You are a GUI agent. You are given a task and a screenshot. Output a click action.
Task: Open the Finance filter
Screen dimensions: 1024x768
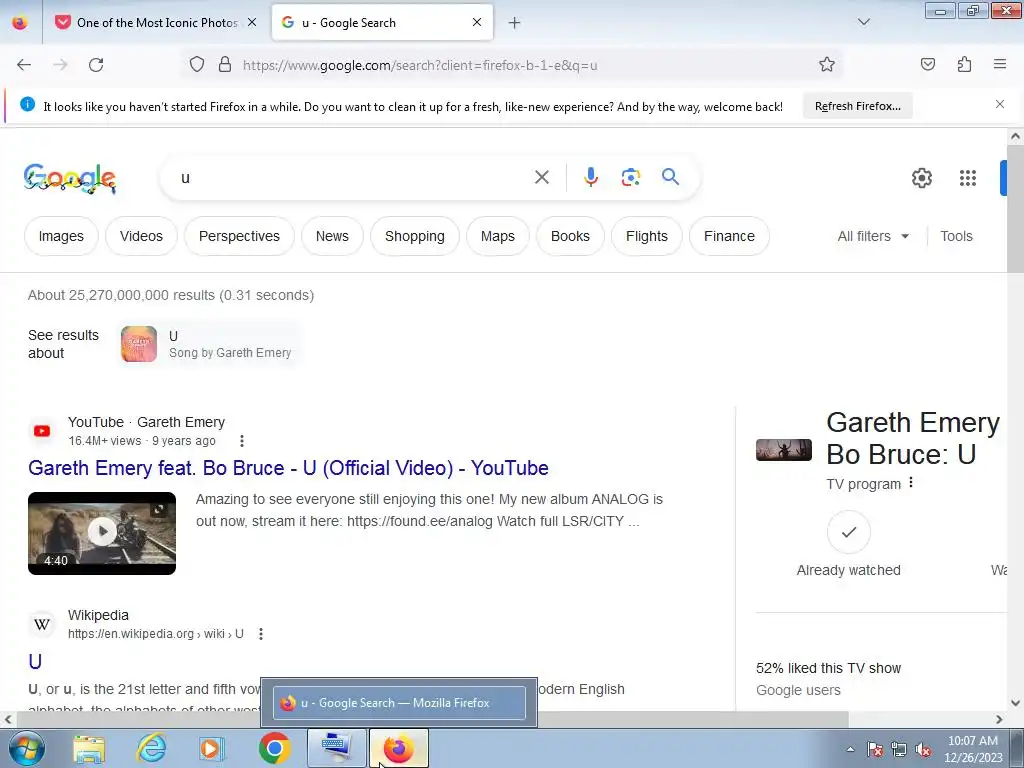click(x=729, y=236)
